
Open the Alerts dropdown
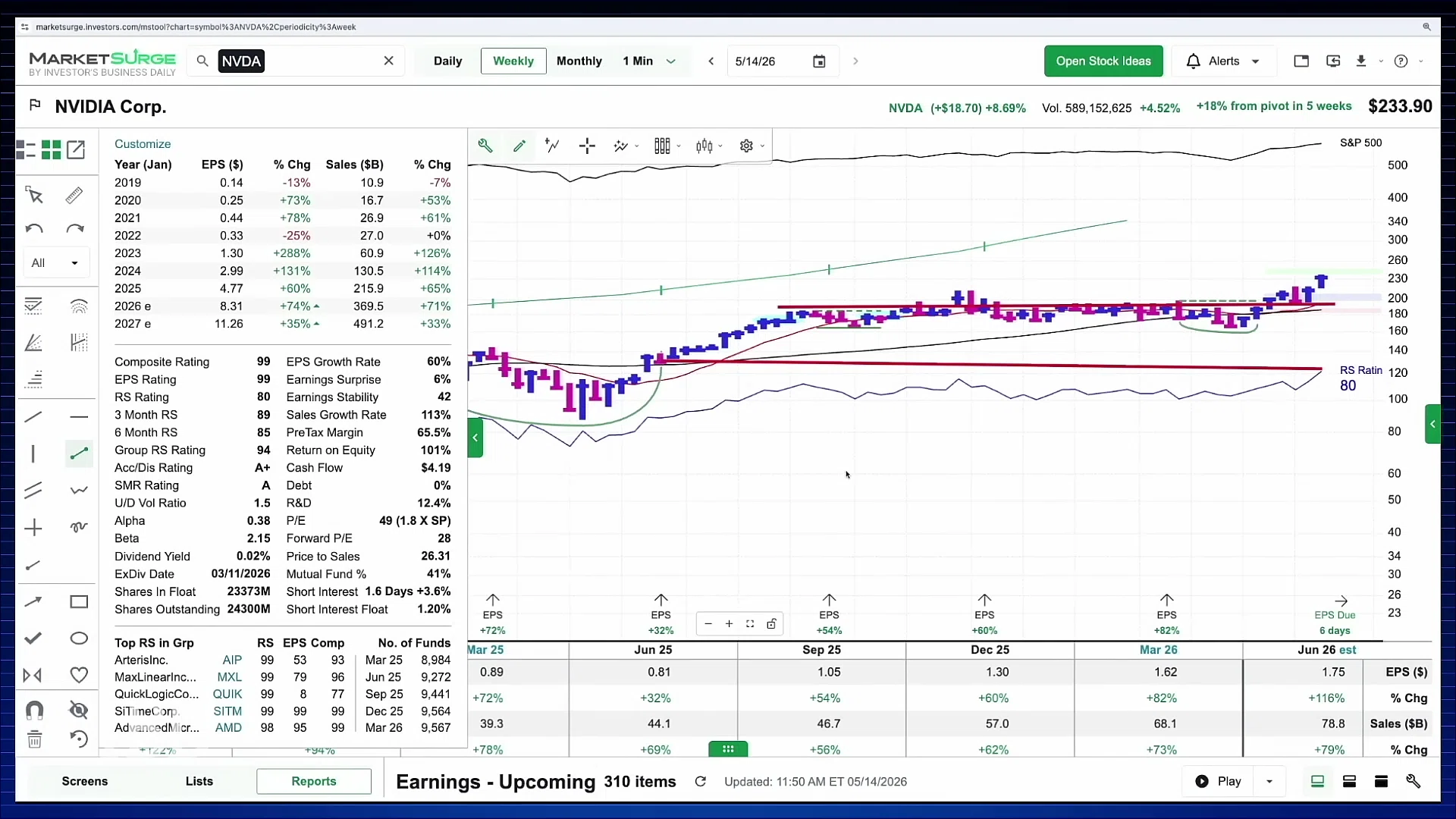click(1223, 61)
